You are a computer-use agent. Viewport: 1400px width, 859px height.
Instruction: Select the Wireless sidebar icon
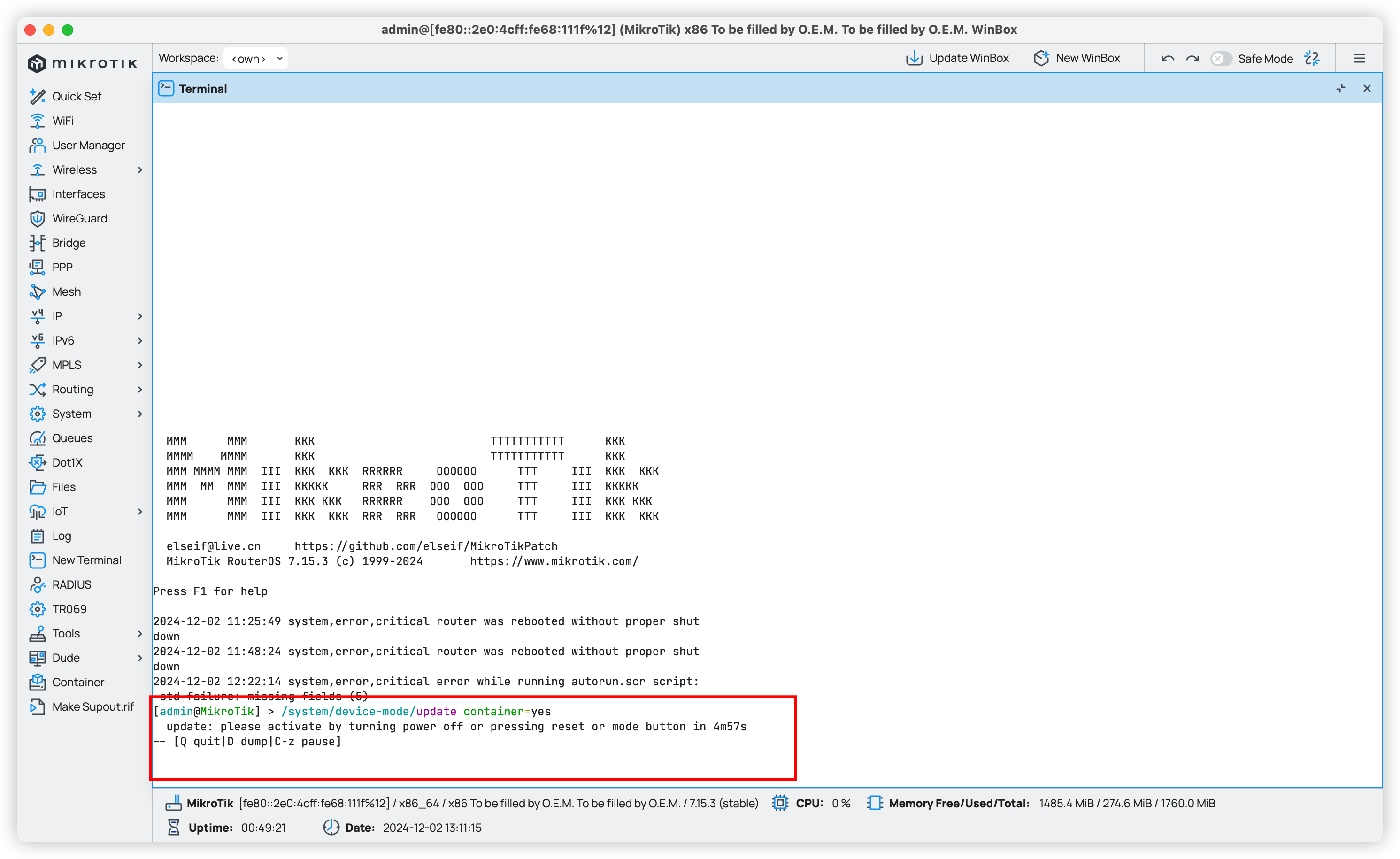37,169
